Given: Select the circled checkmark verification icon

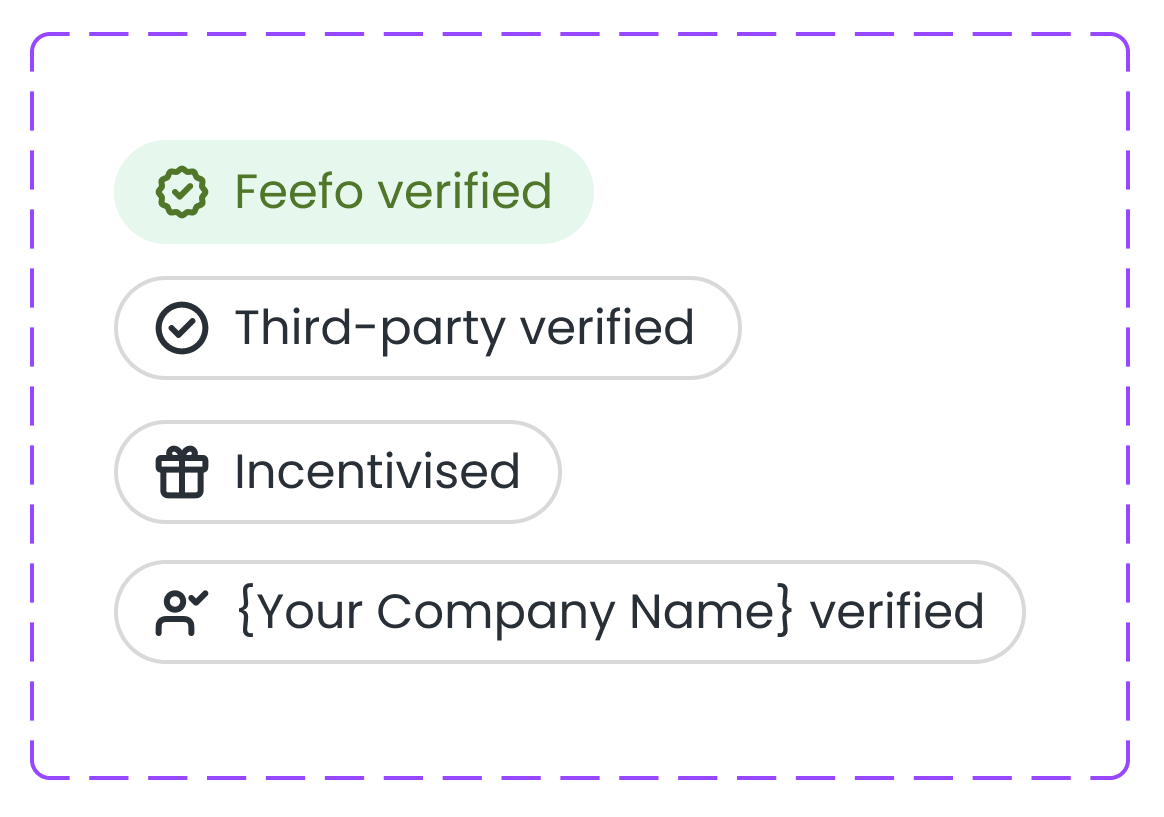Looking at the screenshot, I should click(182, 327).
